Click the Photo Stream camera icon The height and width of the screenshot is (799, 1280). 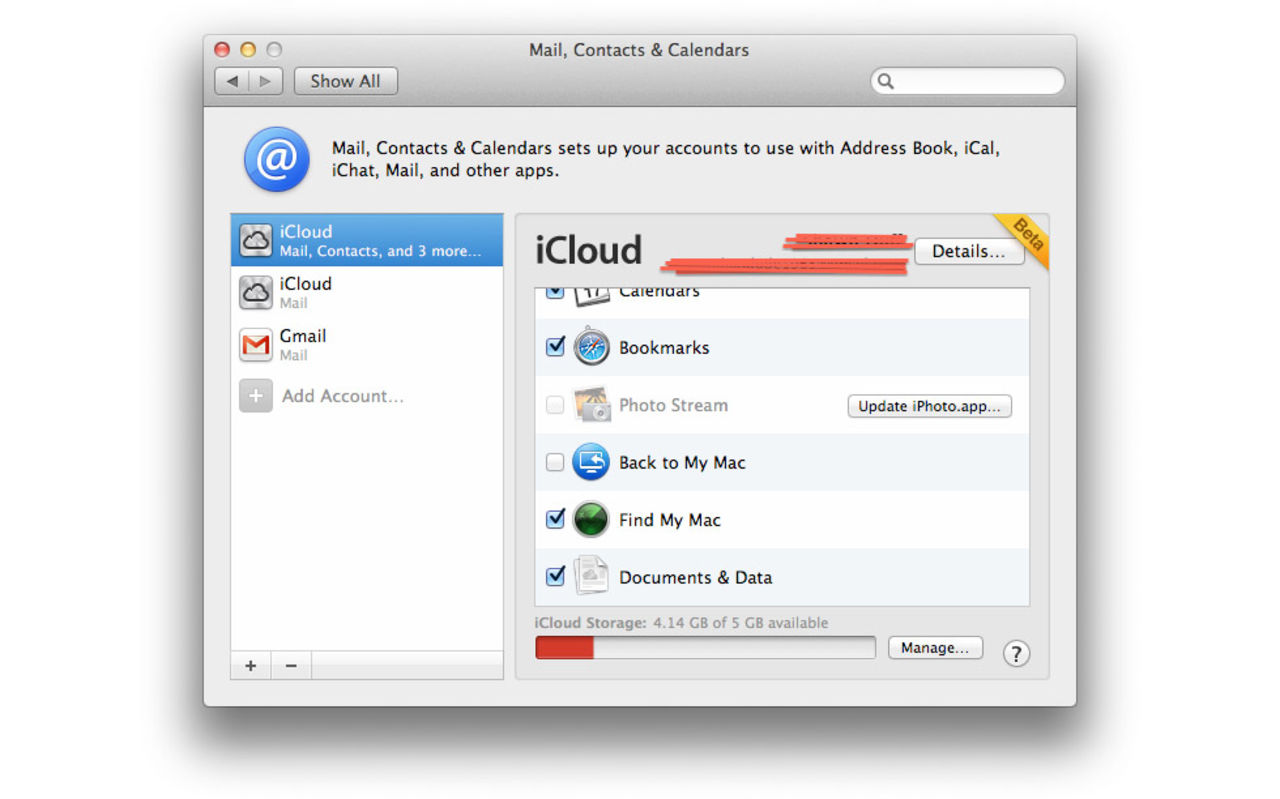[594, 405]
